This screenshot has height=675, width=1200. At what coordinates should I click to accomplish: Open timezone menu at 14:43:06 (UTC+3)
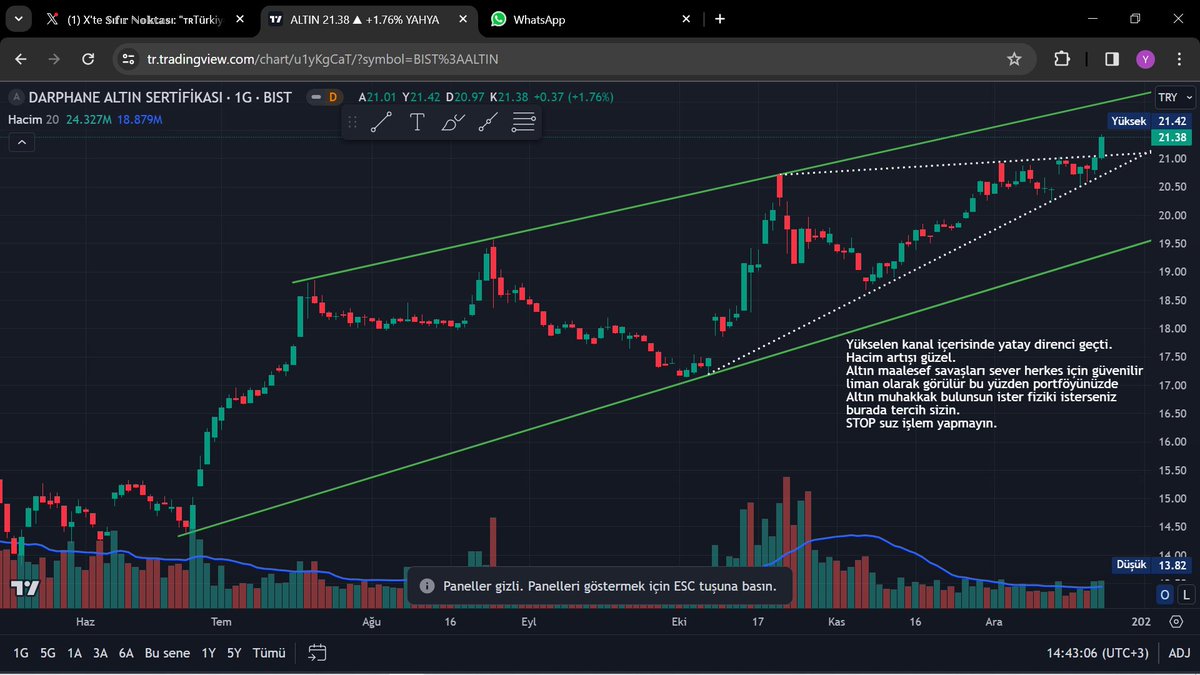coord(1098,653)
